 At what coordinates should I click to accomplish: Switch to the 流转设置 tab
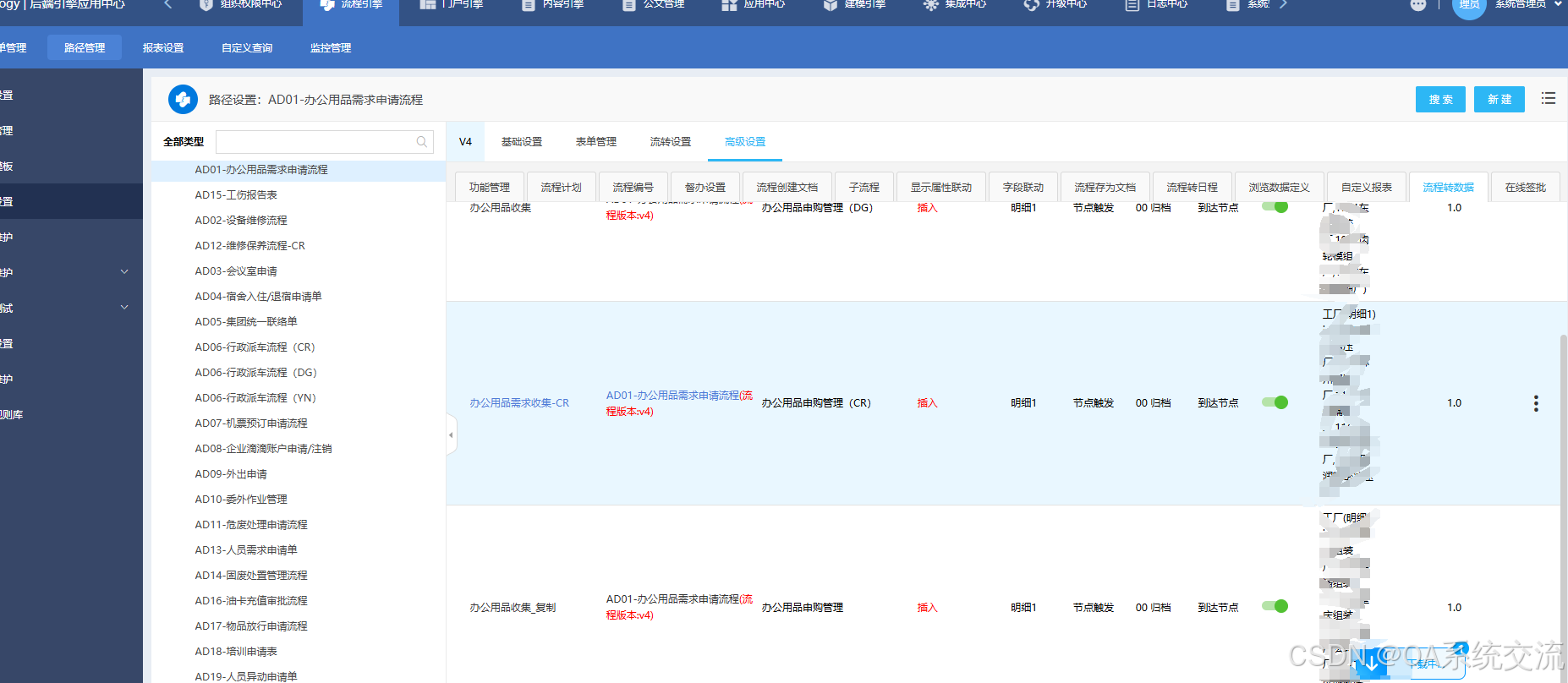(x=671, y=141)
